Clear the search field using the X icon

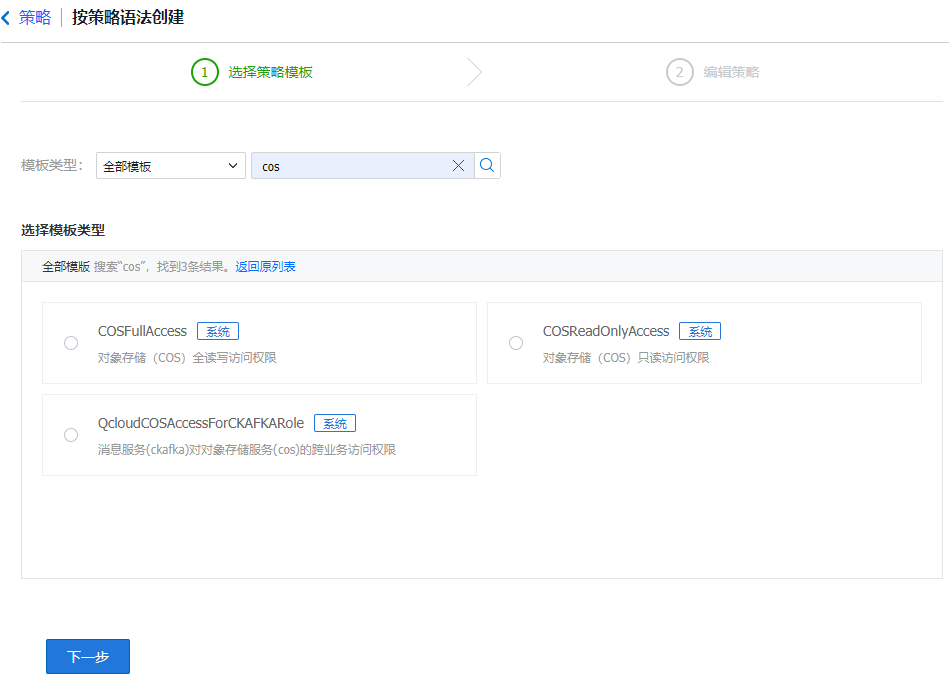point(458,165)
